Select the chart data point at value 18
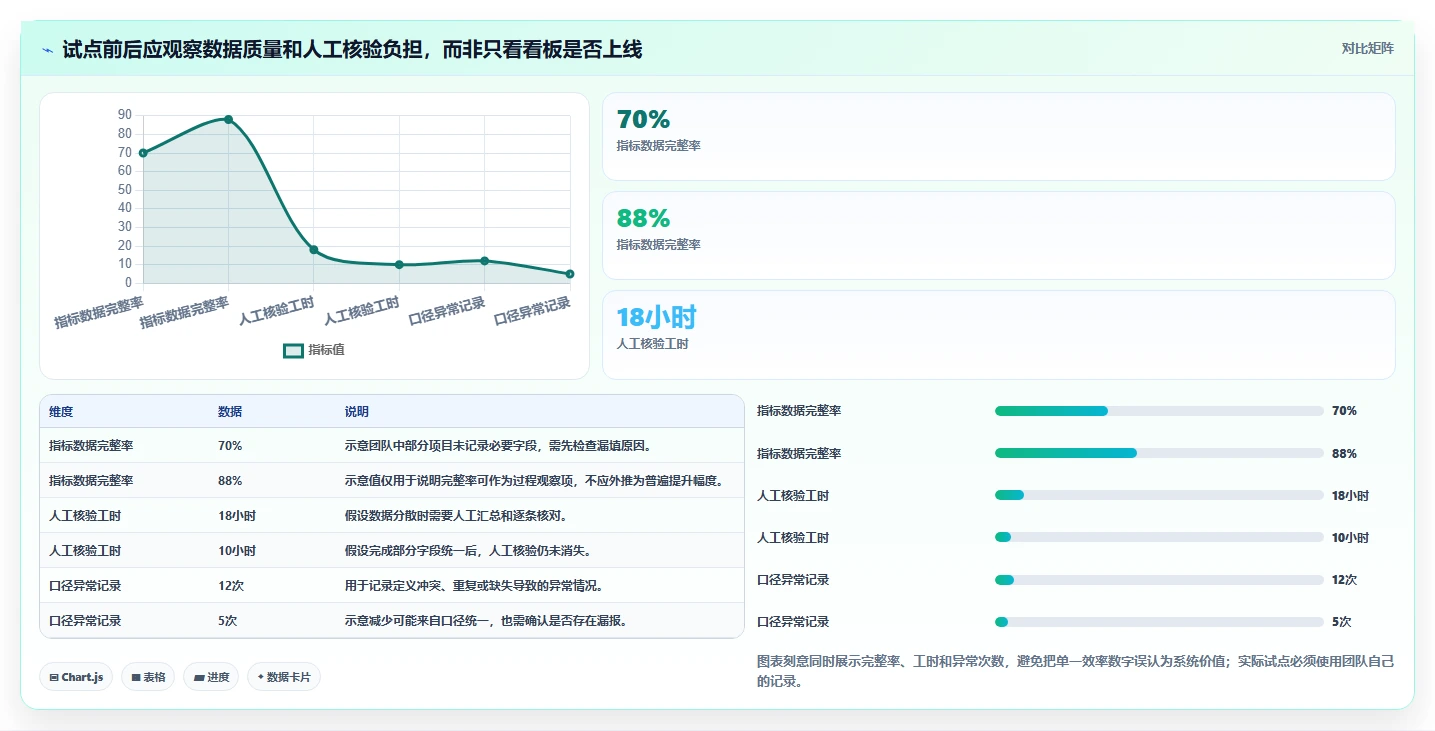The height and width of the screenshot is (731, 1435). 314,250
